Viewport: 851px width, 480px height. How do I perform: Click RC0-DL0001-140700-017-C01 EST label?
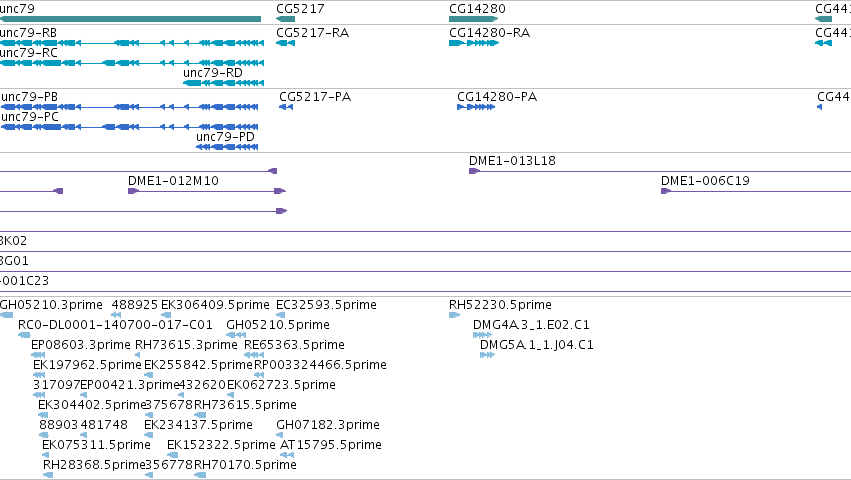point(115,325)
